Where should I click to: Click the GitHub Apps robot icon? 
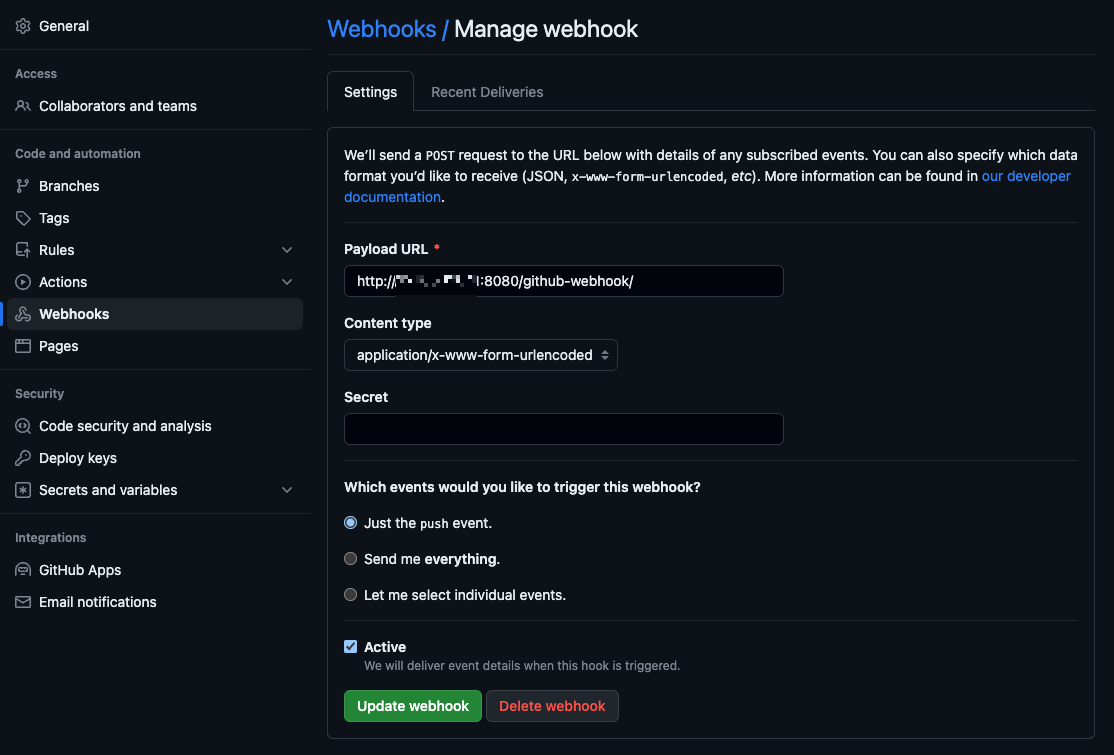(23, 570)
